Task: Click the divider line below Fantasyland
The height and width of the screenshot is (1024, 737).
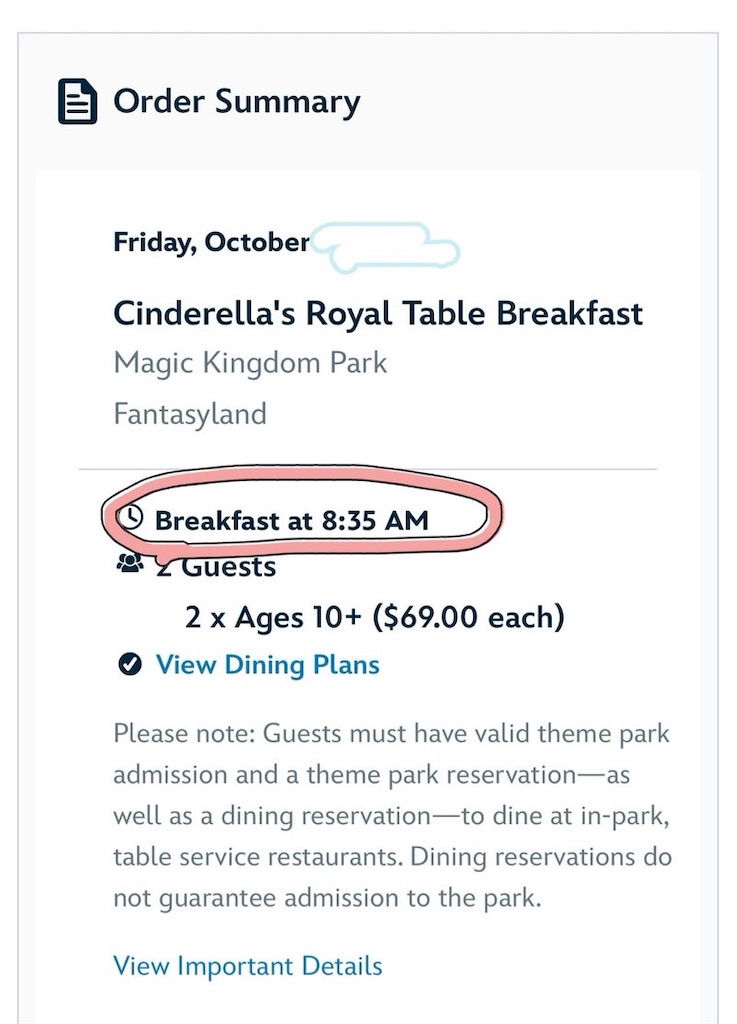Action: pyautogui.click(x=367, y=468)
